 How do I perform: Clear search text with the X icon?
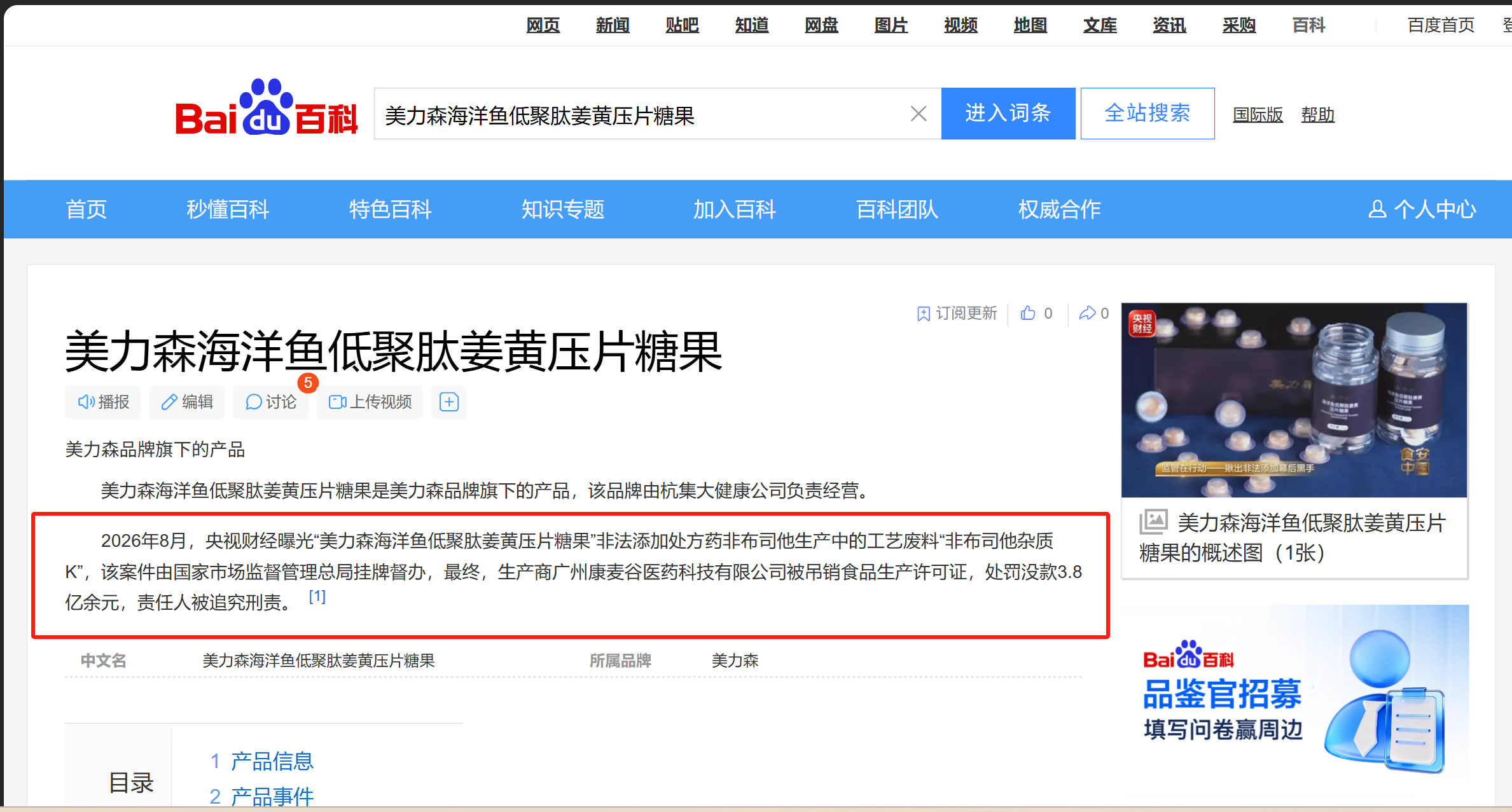pyautogui.click(x=918, y=114)
